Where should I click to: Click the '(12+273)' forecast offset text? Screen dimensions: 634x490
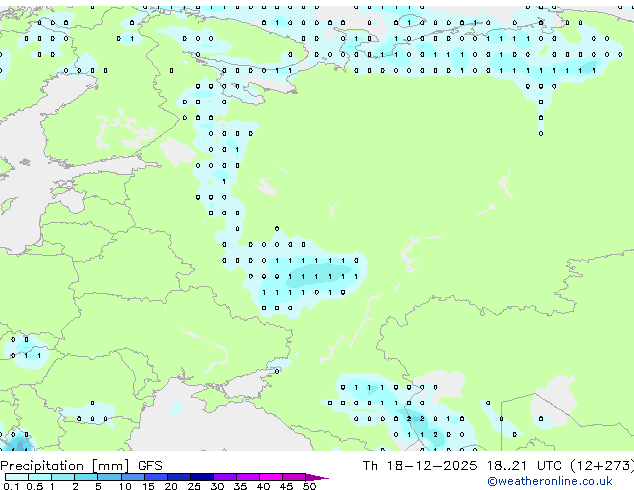[602, 466]
